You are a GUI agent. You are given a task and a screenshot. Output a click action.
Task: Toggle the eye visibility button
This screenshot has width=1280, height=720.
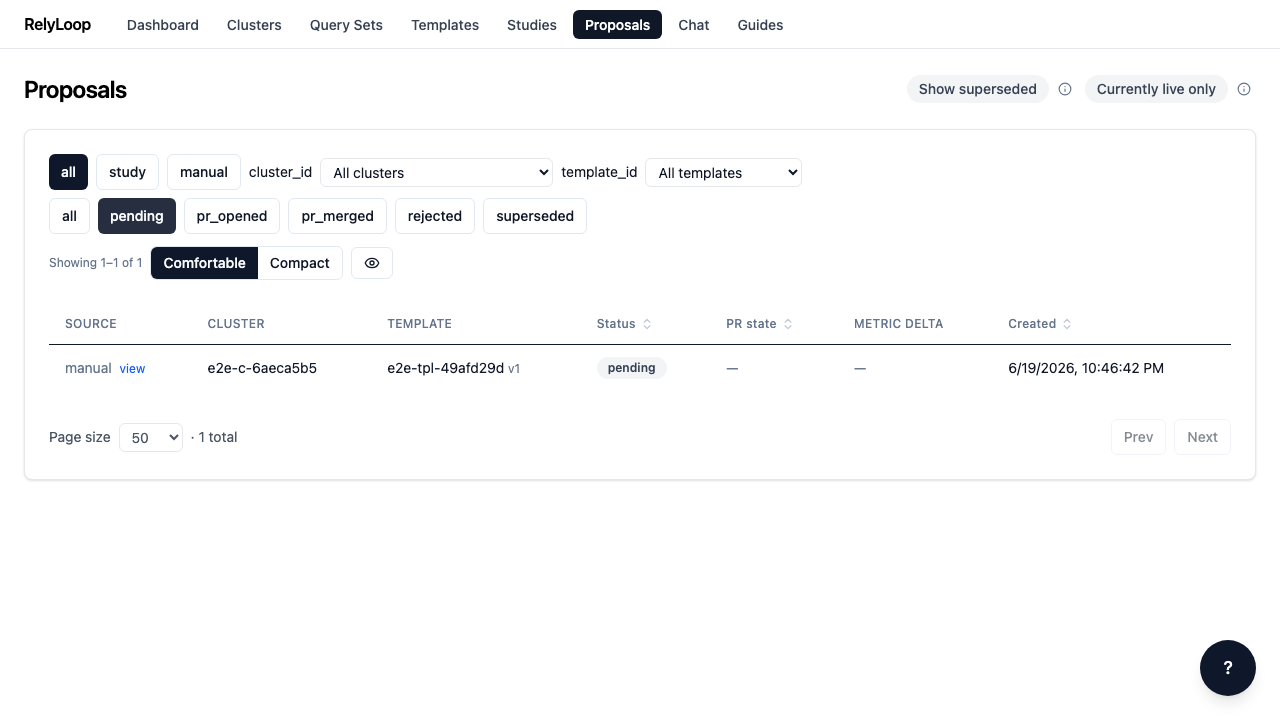[x=372, y=263]
